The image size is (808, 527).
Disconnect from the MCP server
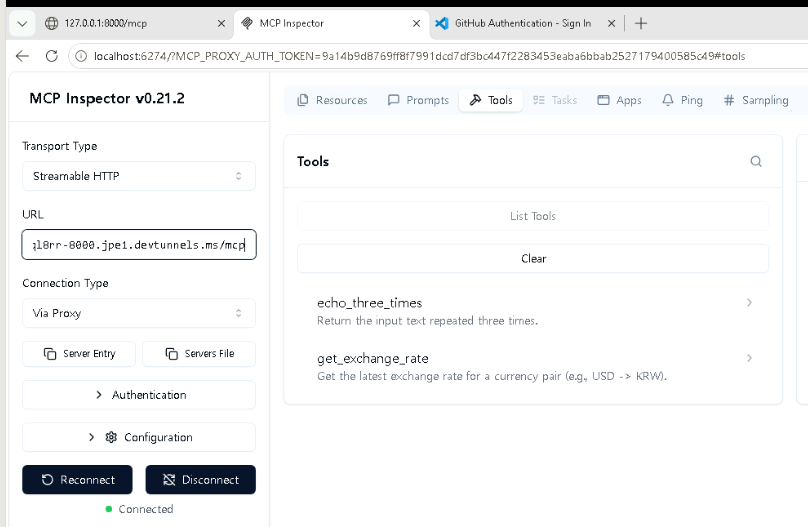200,480
